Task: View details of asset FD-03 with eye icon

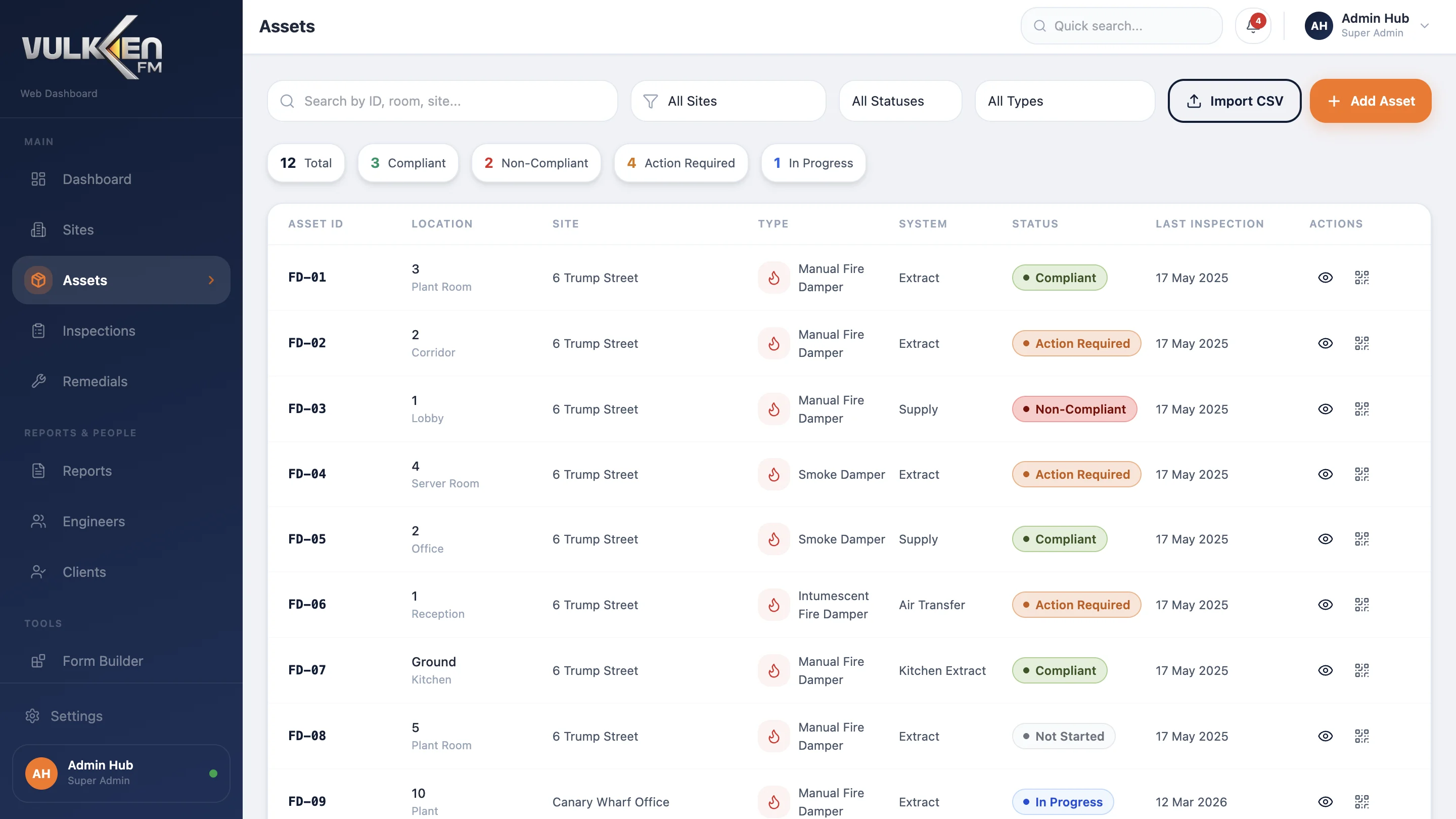Action: [x=1326, y=408]
